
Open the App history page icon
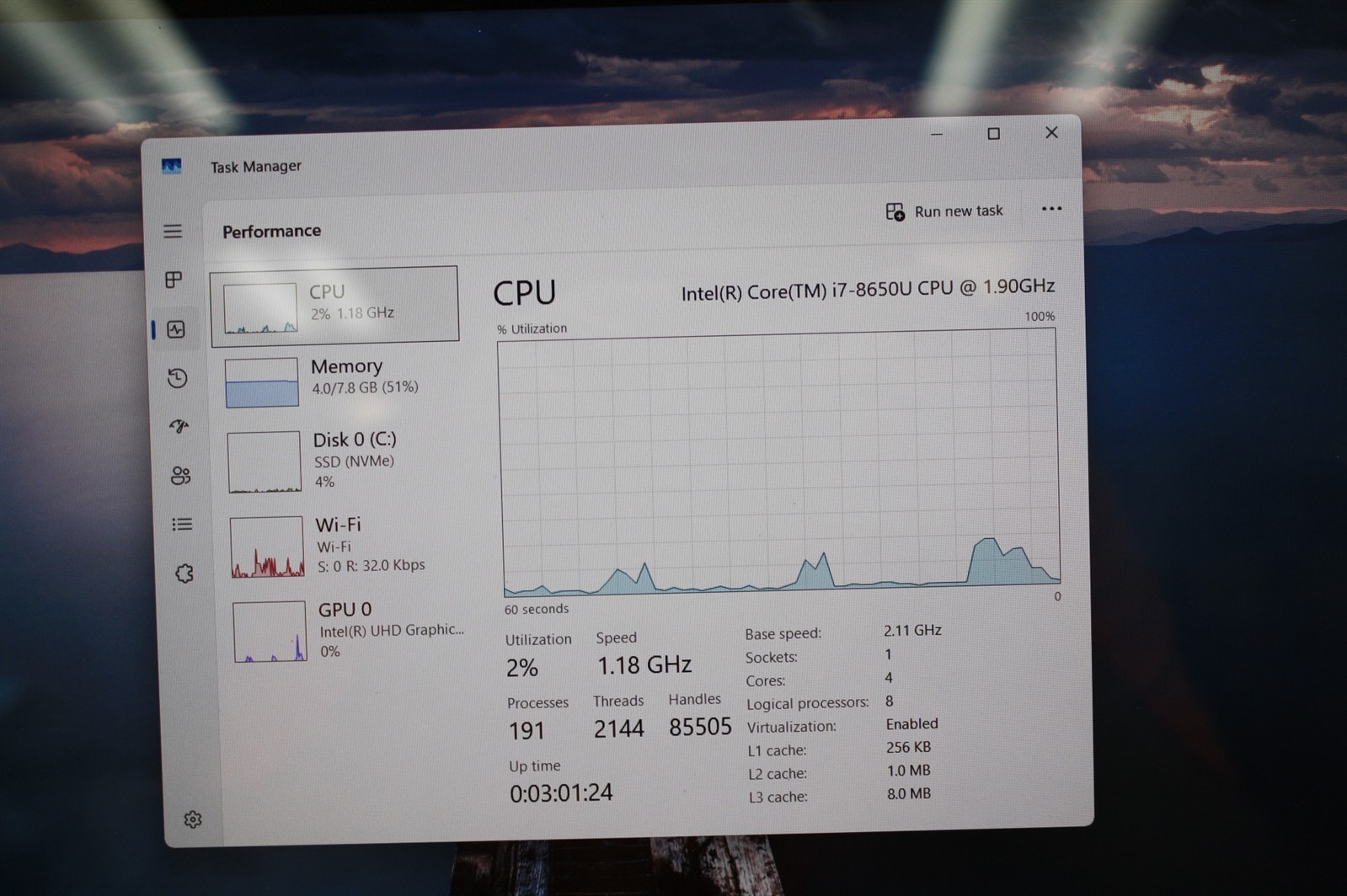[177, 378]
